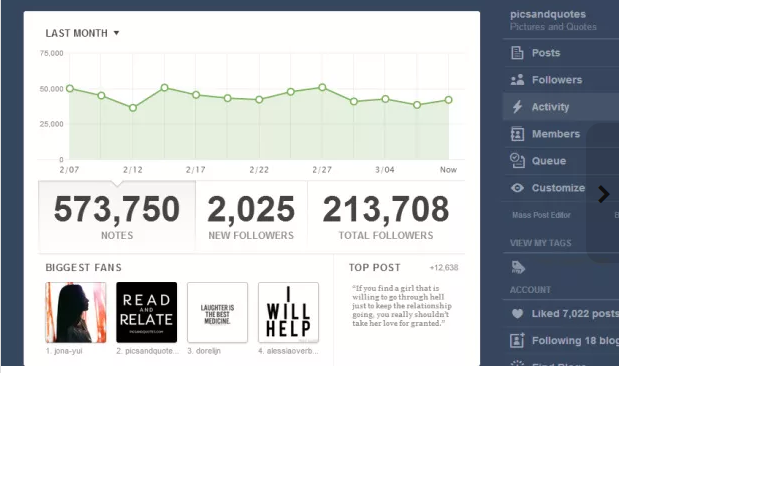Click the jona-yui fan name
768x480 pixels.
point(64,351)
